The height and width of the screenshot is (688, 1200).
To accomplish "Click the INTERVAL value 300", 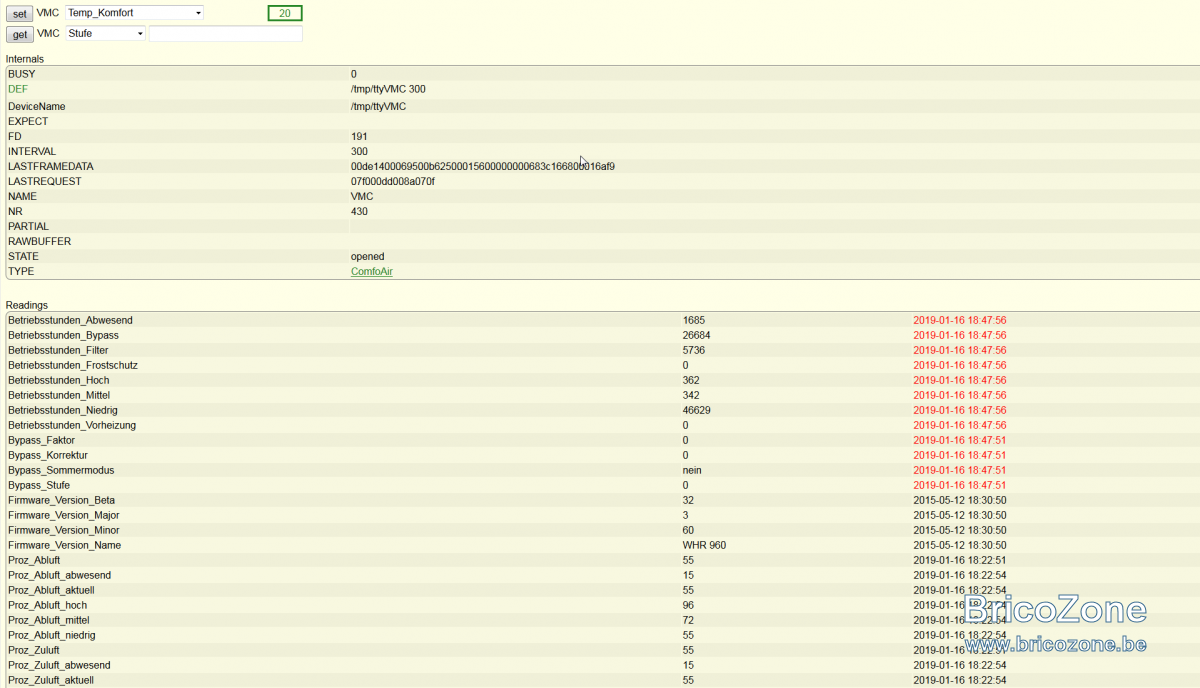I will point(359,151).
